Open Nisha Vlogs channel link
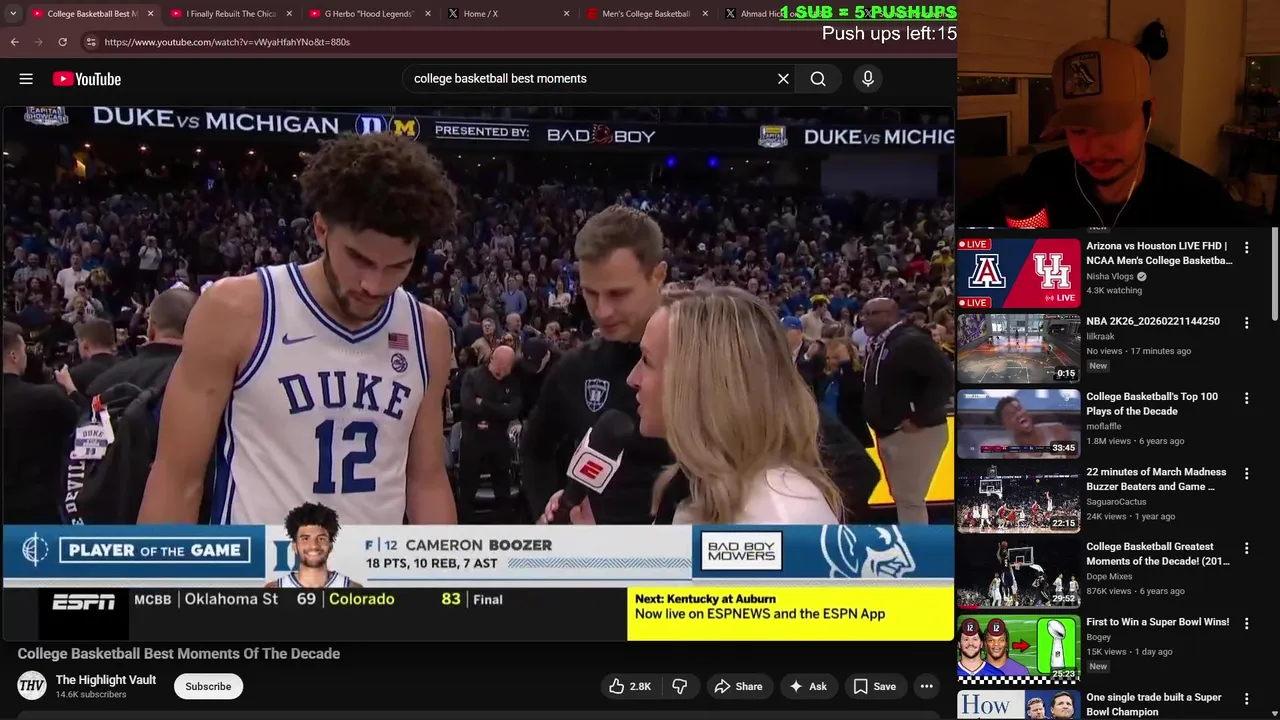Screen dimensions: 1280x720 click(x=1109, y=276)
